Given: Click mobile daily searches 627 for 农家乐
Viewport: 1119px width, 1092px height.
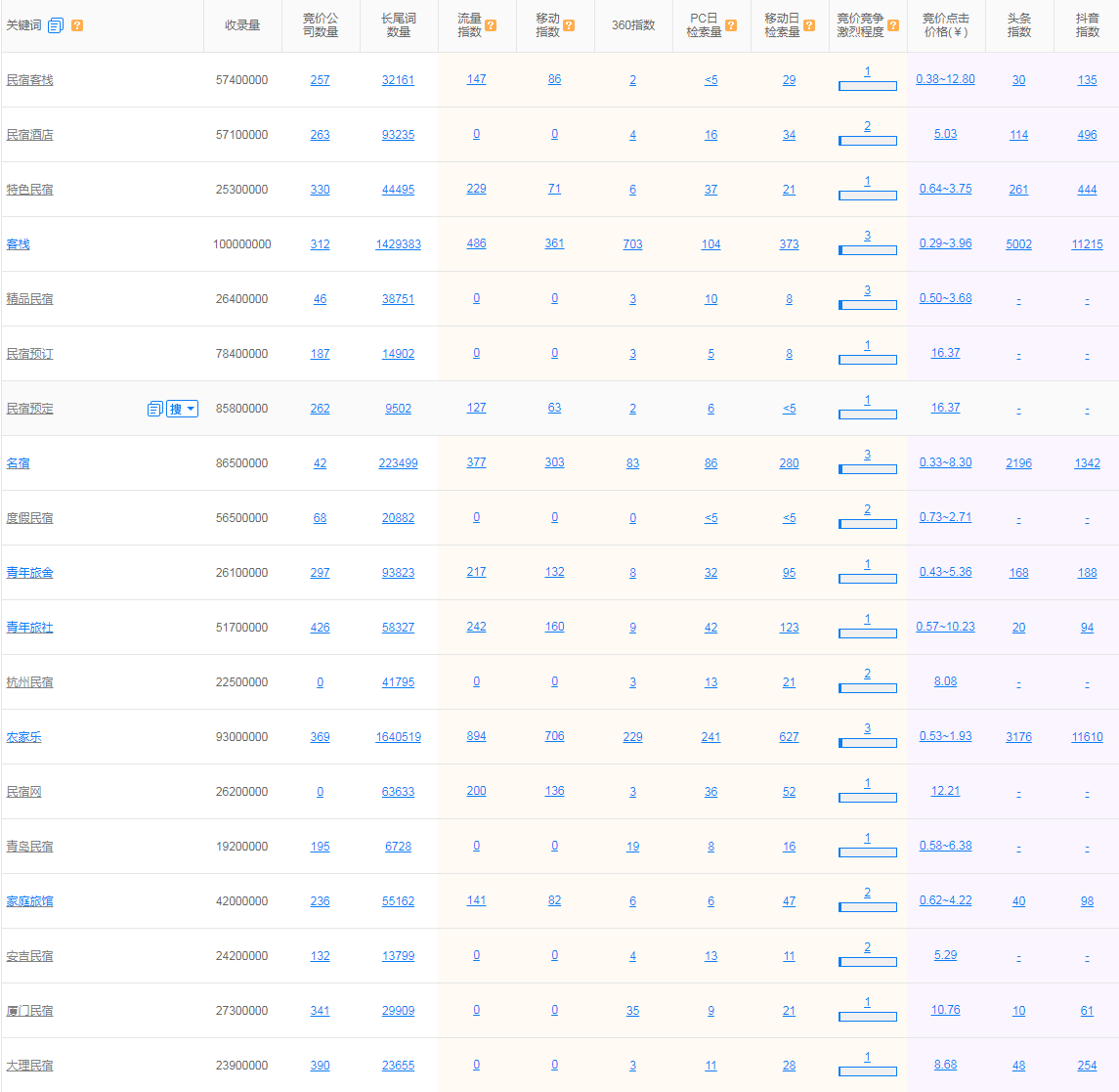Looking at the screenshot, I should point(790,737).
